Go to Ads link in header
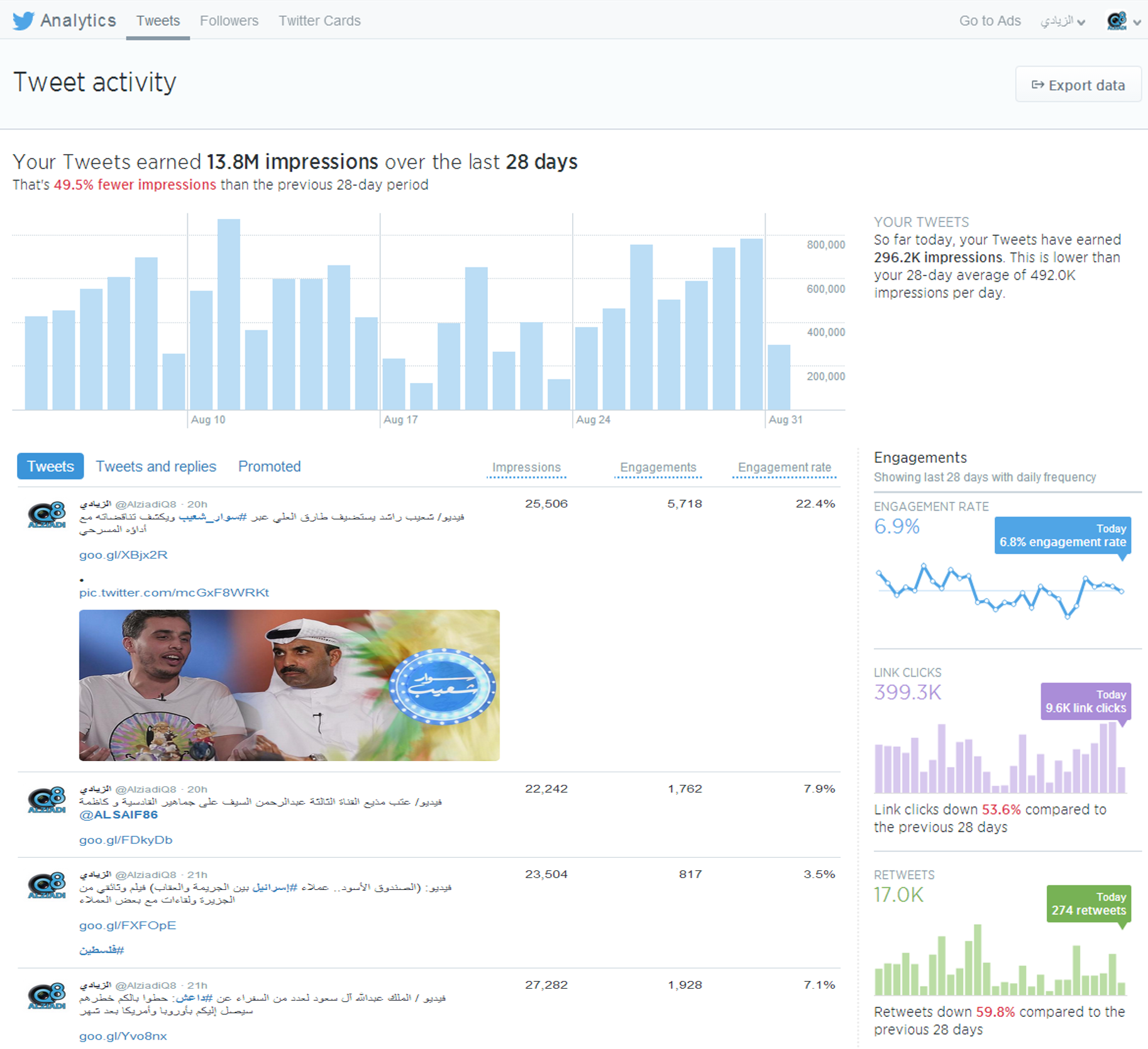The height and width of the screenshot is (1049, 1148). [x=990, y=21]
